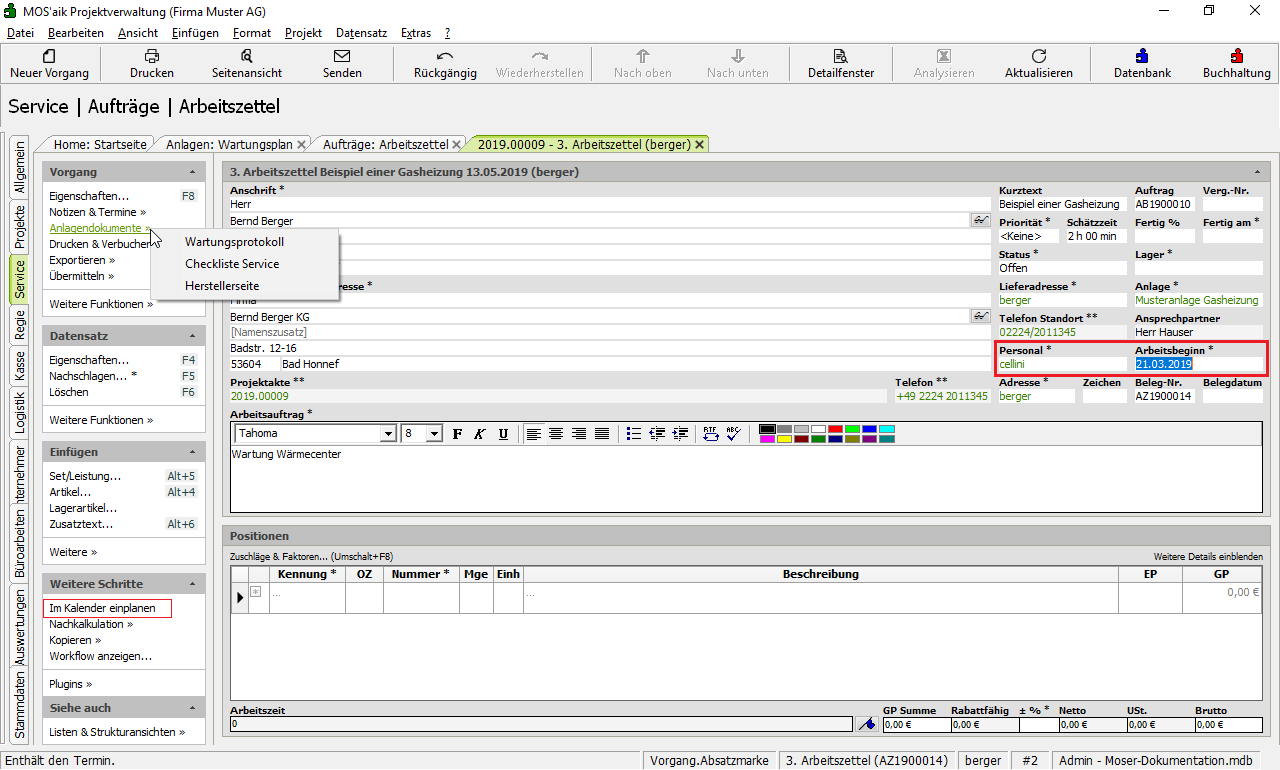Open the font size dropdown

pyautogui.click(x=434, y=434)
